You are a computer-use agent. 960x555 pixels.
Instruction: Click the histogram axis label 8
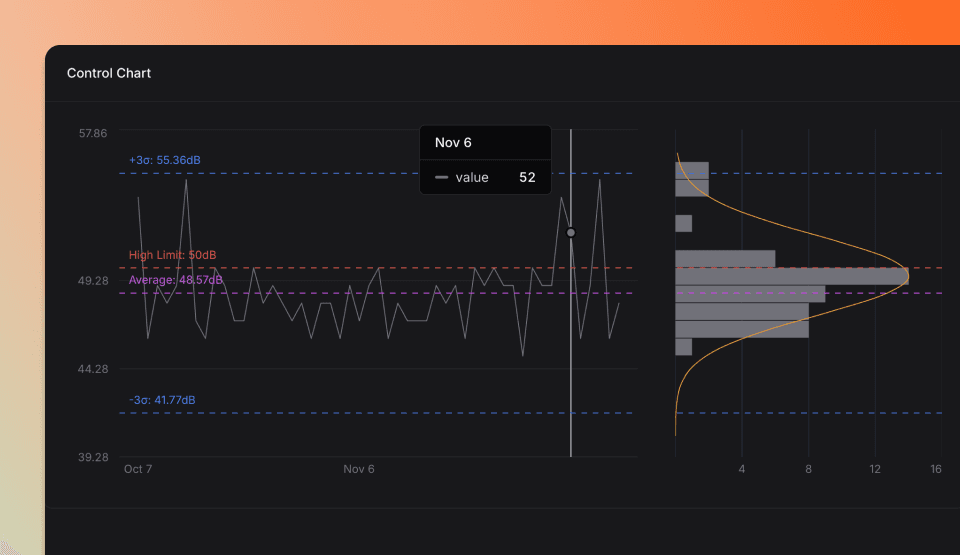pyautogui.click(x=808, y=469)
